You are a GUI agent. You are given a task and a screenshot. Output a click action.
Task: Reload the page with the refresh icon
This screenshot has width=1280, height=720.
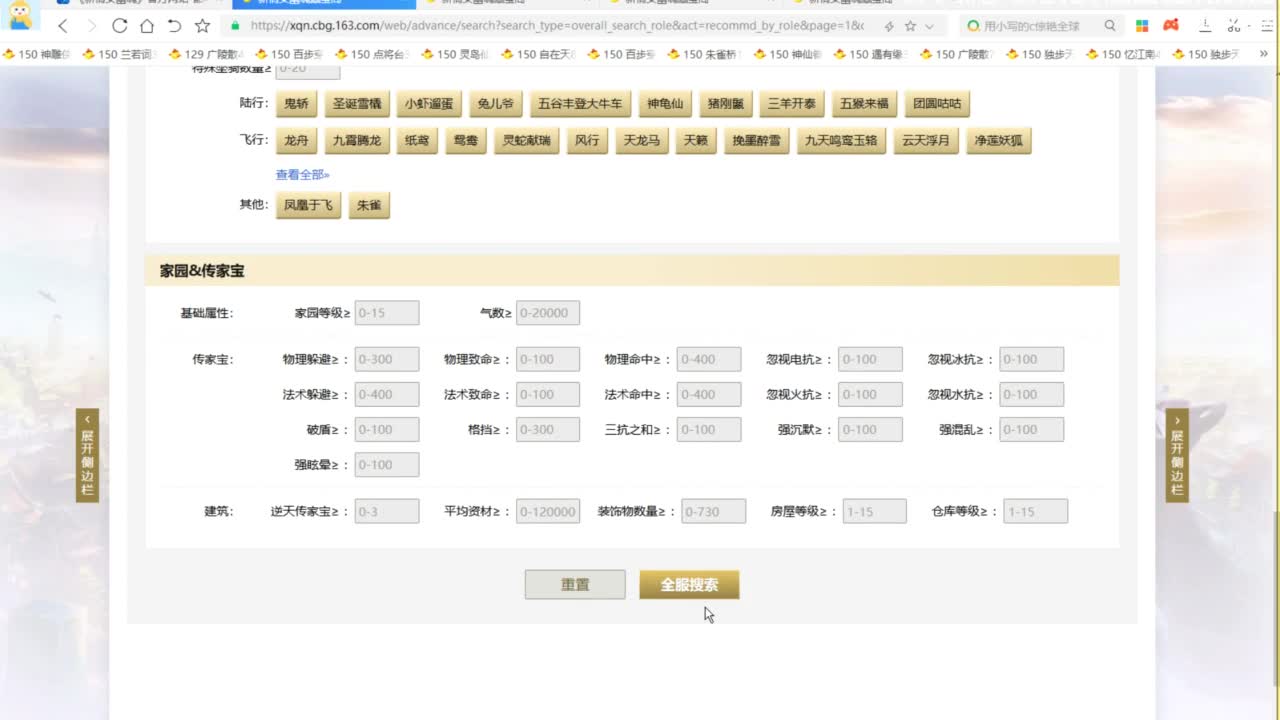[x=120, y=26]
